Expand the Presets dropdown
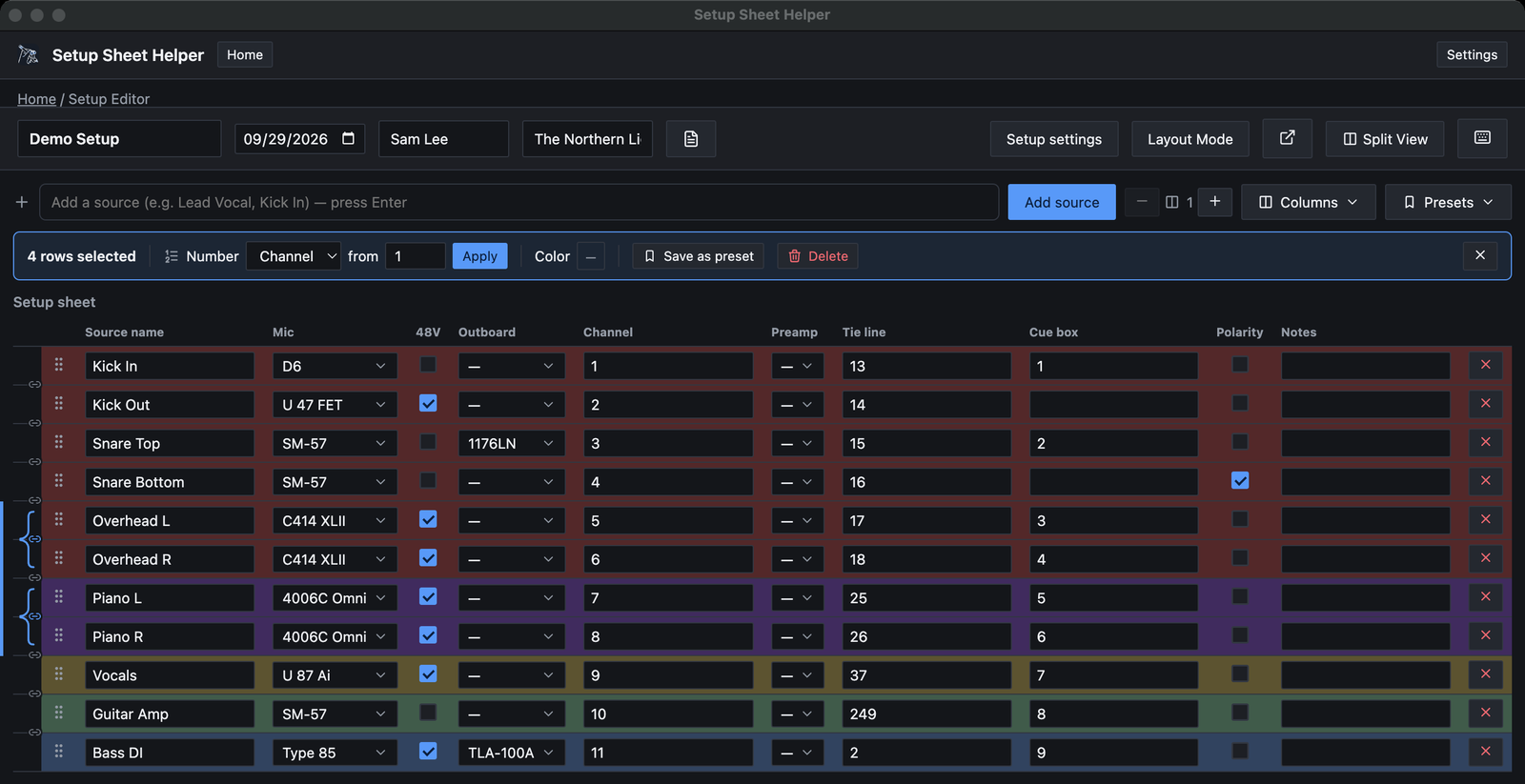 (1448, 202)
